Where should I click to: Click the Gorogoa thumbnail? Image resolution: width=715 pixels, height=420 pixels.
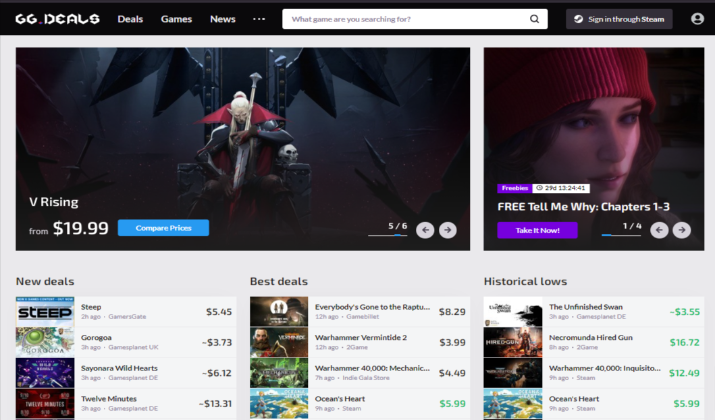[45, 342]
